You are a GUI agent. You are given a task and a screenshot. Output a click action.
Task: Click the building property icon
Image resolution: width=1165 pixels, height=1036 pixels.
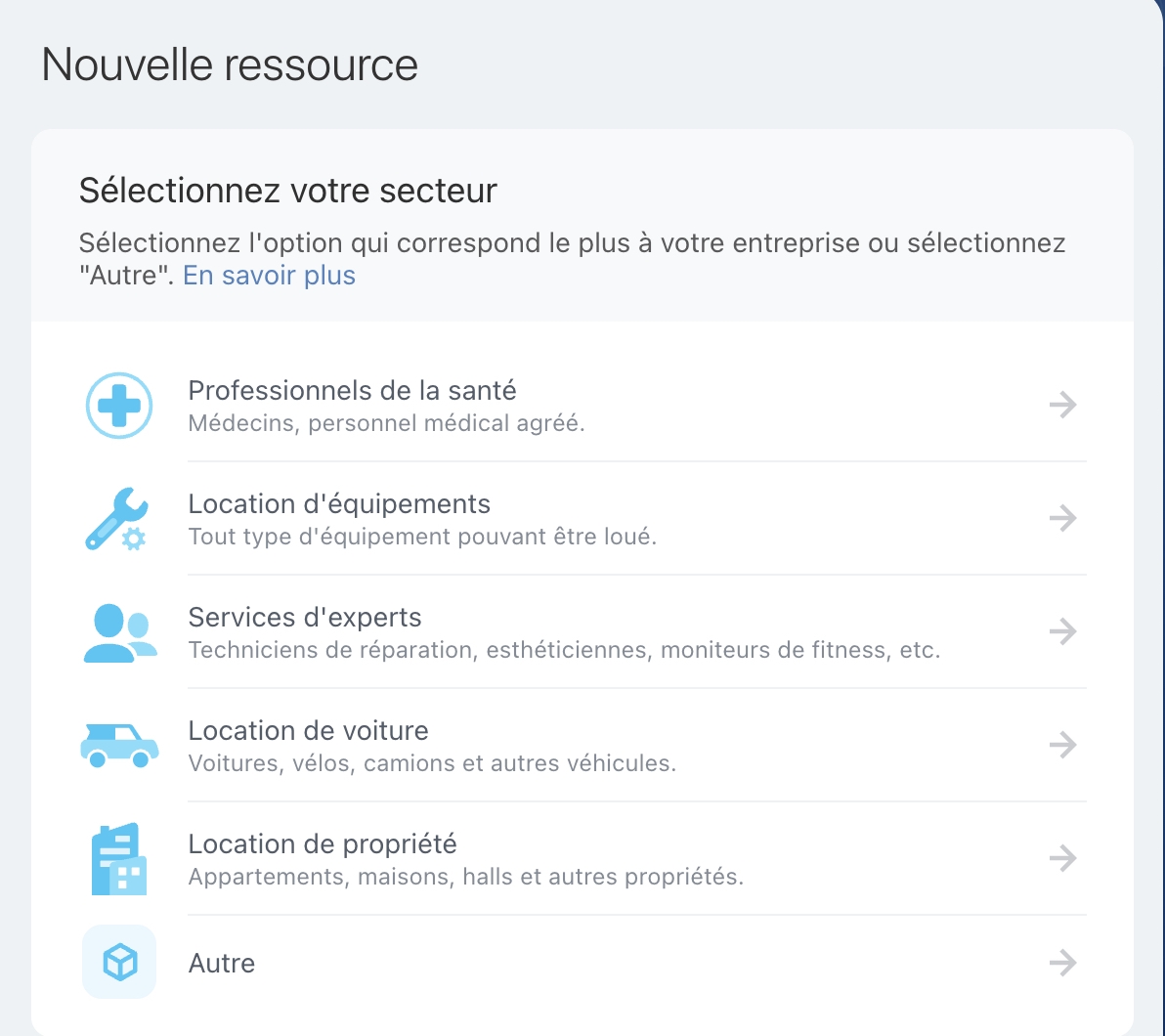pos(119,859)
